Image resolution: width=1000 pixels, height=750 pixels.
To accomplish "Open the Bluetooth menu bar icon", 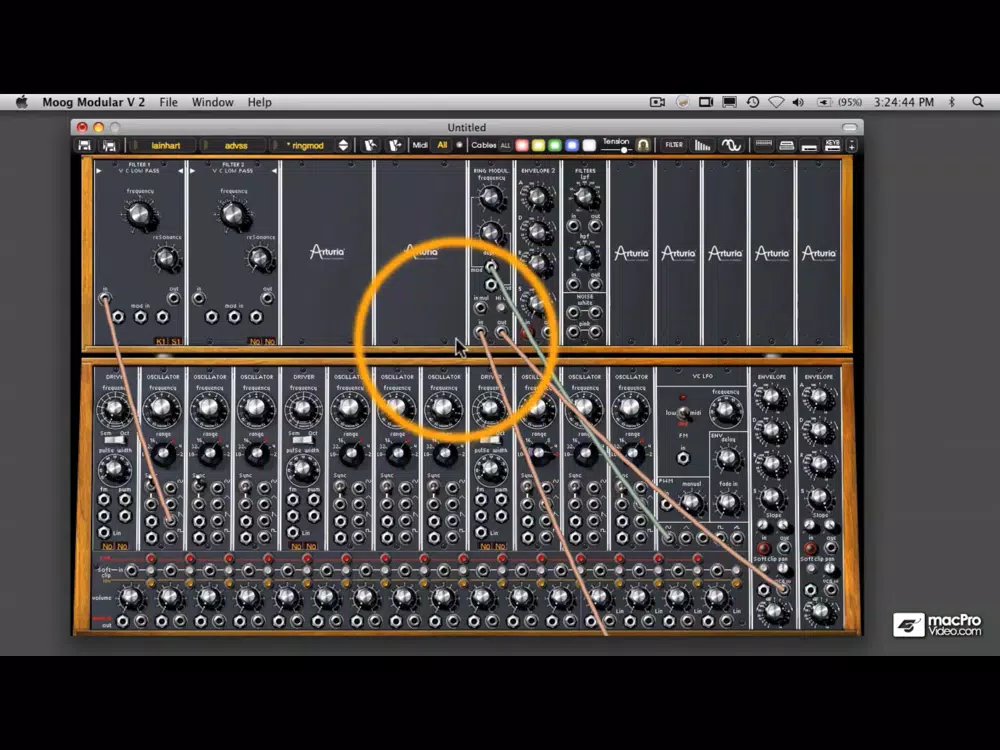I will (952, 102).
